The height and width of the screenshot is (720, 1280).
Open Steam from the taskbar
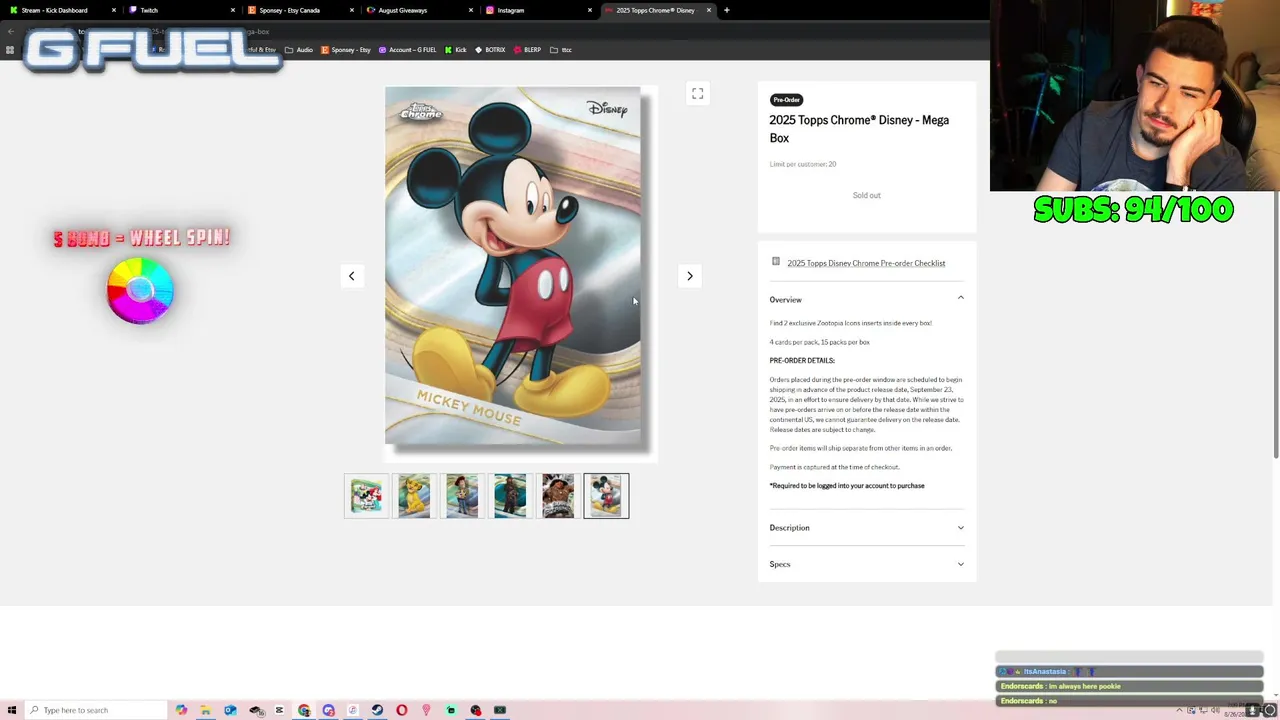377,710
